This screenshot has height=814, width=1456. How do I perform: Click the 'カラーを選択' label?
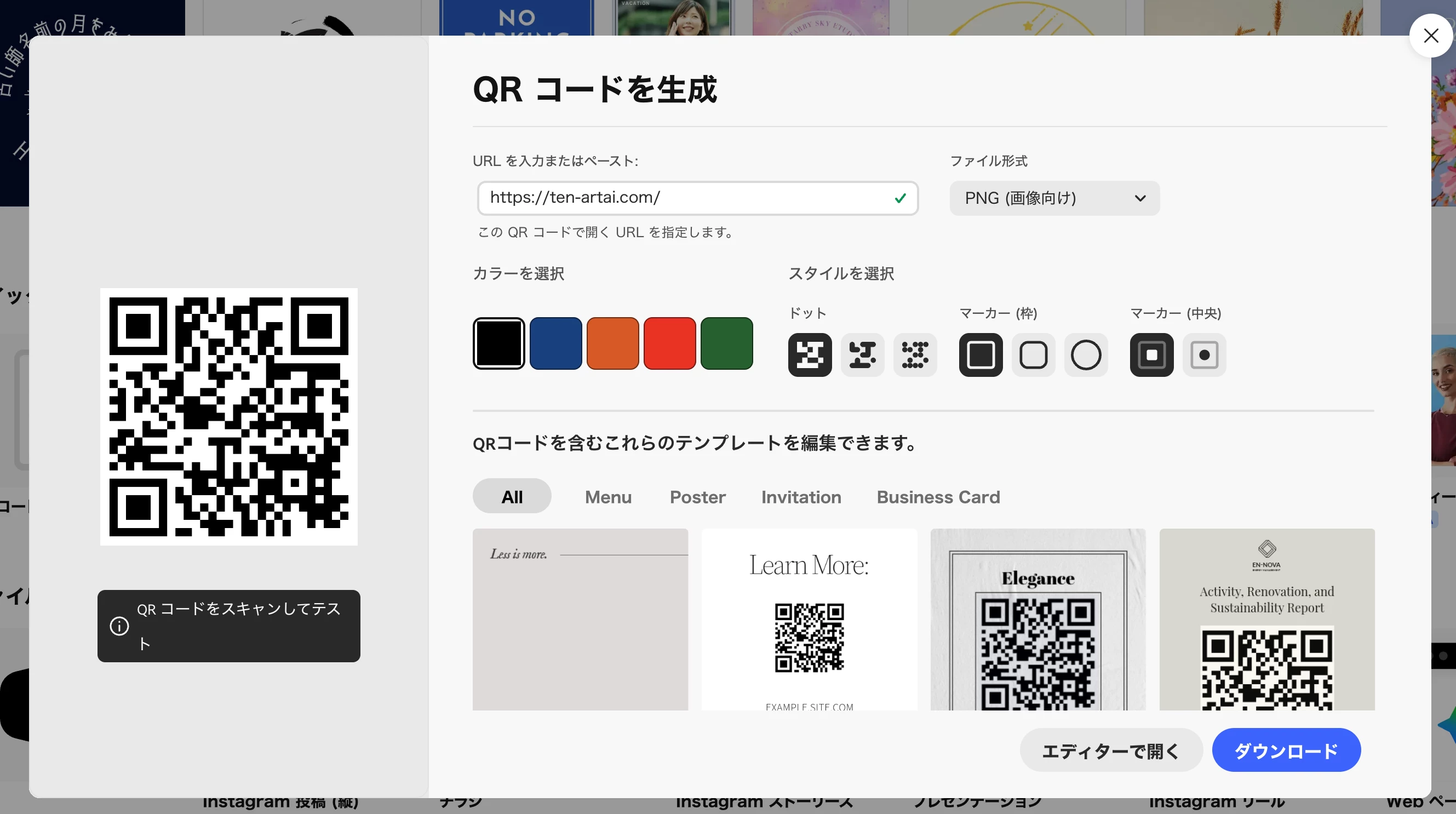click(x=519, y=273)
